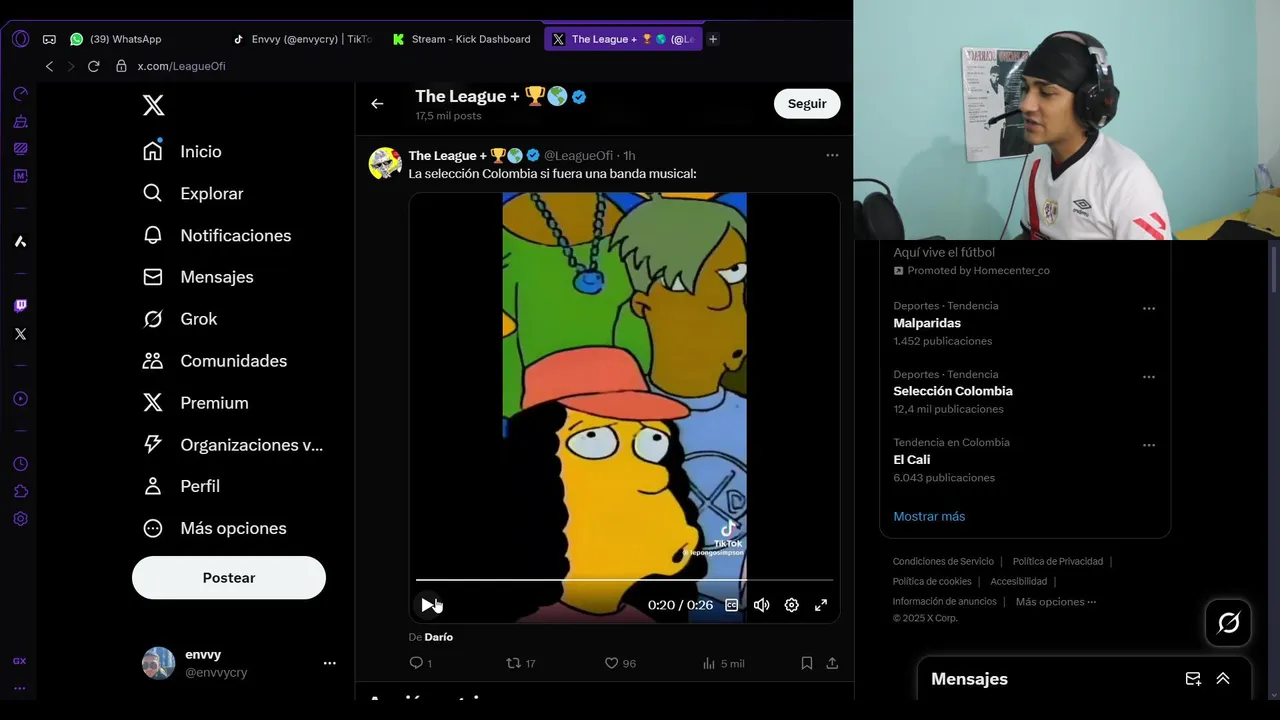Screen dimensions: 1280x720
Task: Open the envvy account switcher menu
Action: click(329, 663)
